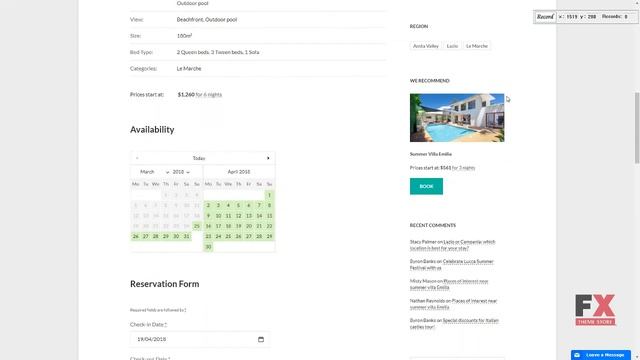Select April 30 in the calendar
The height and width of the screenshot is (360, 640).
coord(208,247)
